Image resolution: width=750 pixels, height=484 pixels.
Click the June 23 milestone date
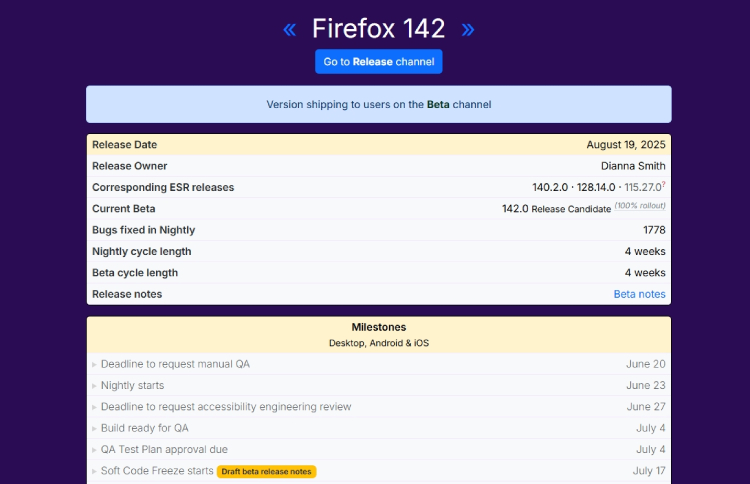[646, 385]
